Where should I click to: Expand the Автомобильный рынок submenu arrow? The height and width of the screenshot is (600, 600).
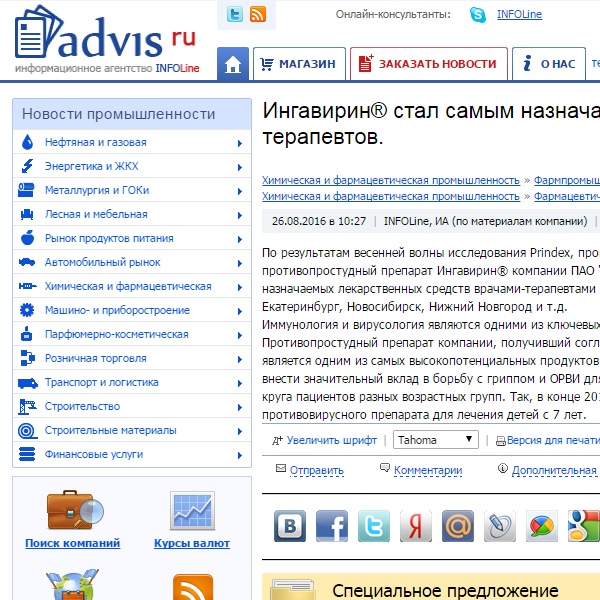coord(240,263)
